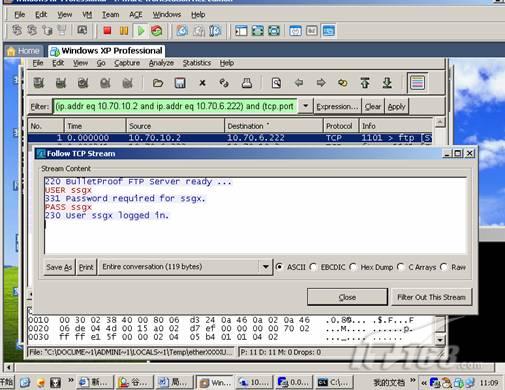Screen dimensions: 505x390
Task: Click the Save As button
Action: (x=59, y=267)
